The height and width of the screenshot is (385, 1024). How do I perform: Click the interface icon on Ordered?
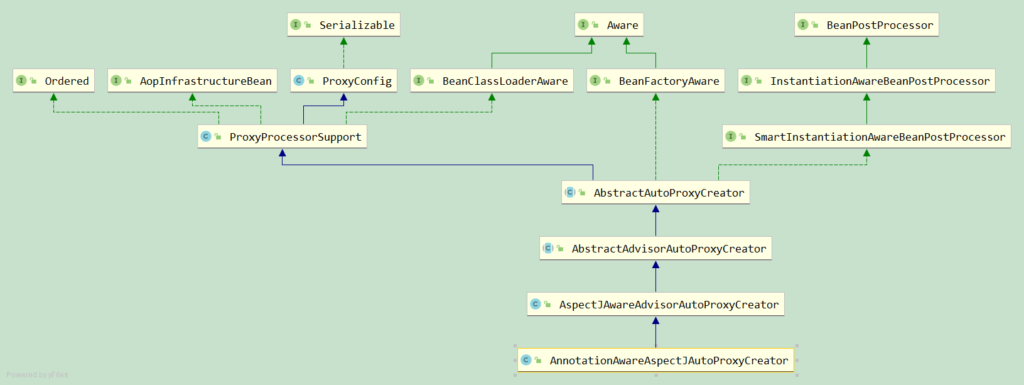click(x=21, y=82)
